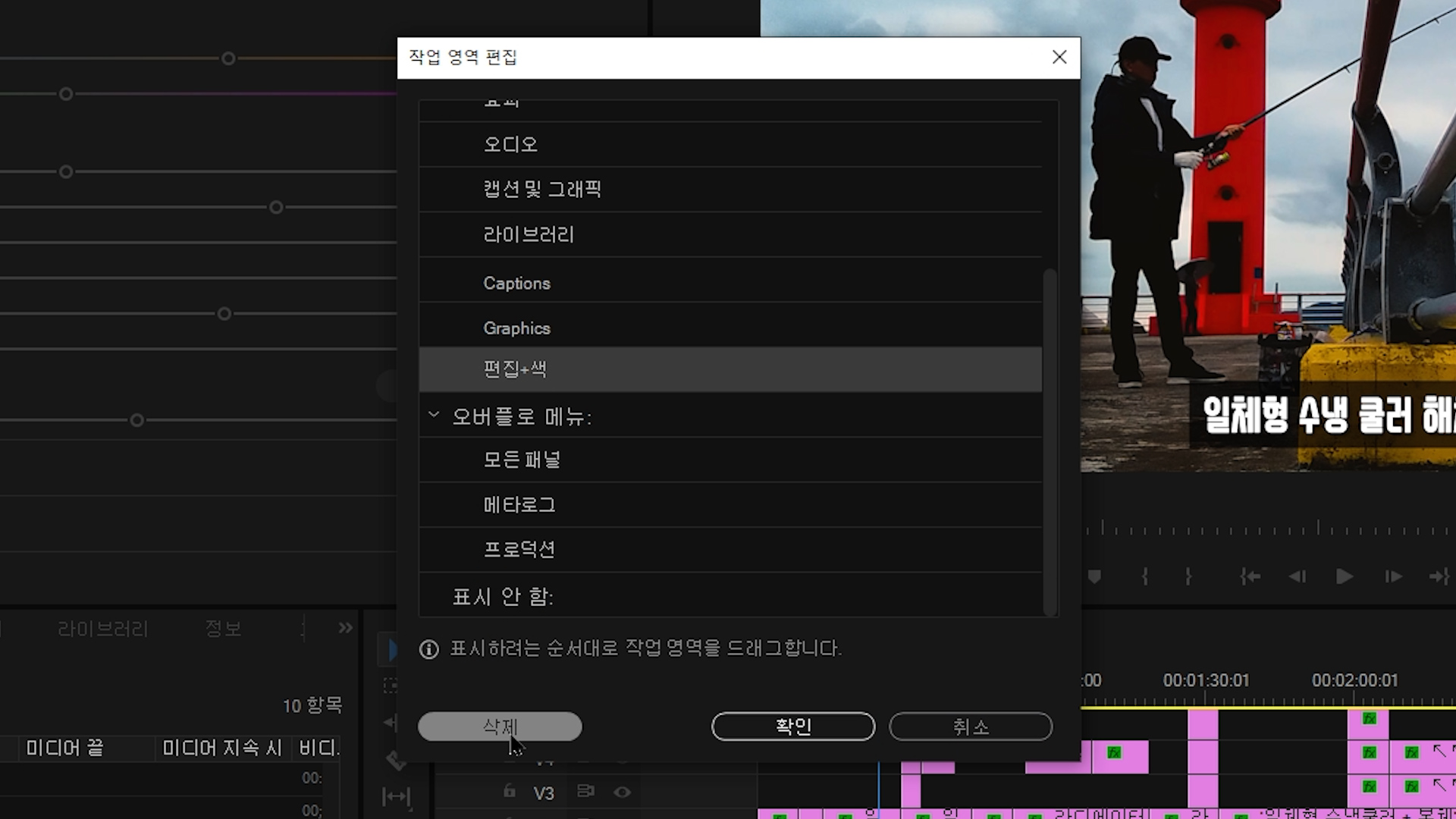This screenshot has width=1456, height=819.
Task: Click Go to In point icon
Action: pos(1250,577)
